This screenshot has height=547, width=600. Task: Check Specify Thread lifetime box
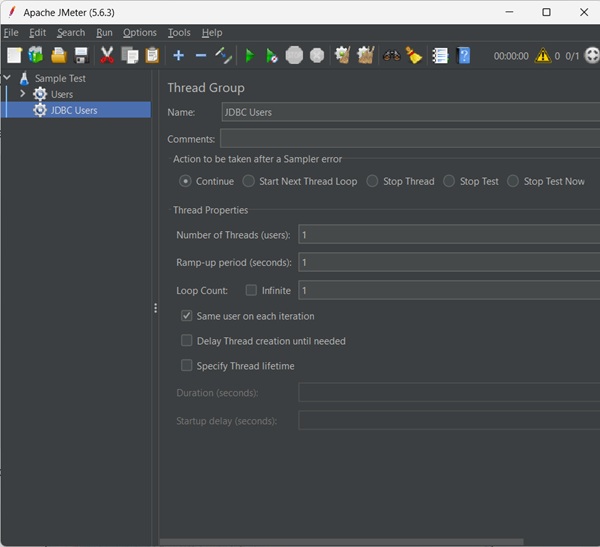click(x=186, y=366)
